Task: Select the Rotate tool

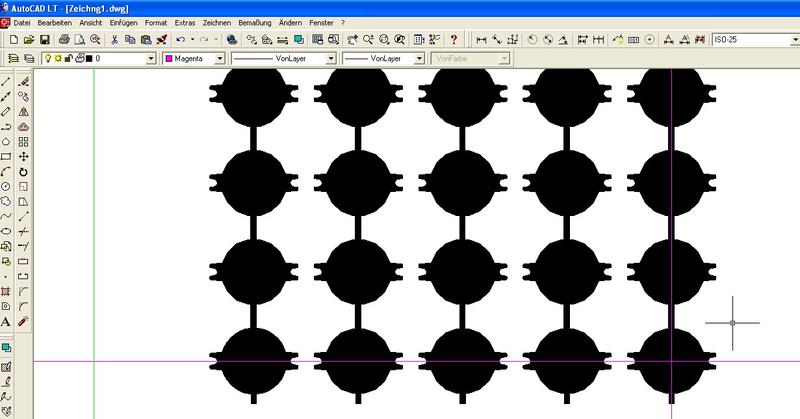Action: point(23,172)
